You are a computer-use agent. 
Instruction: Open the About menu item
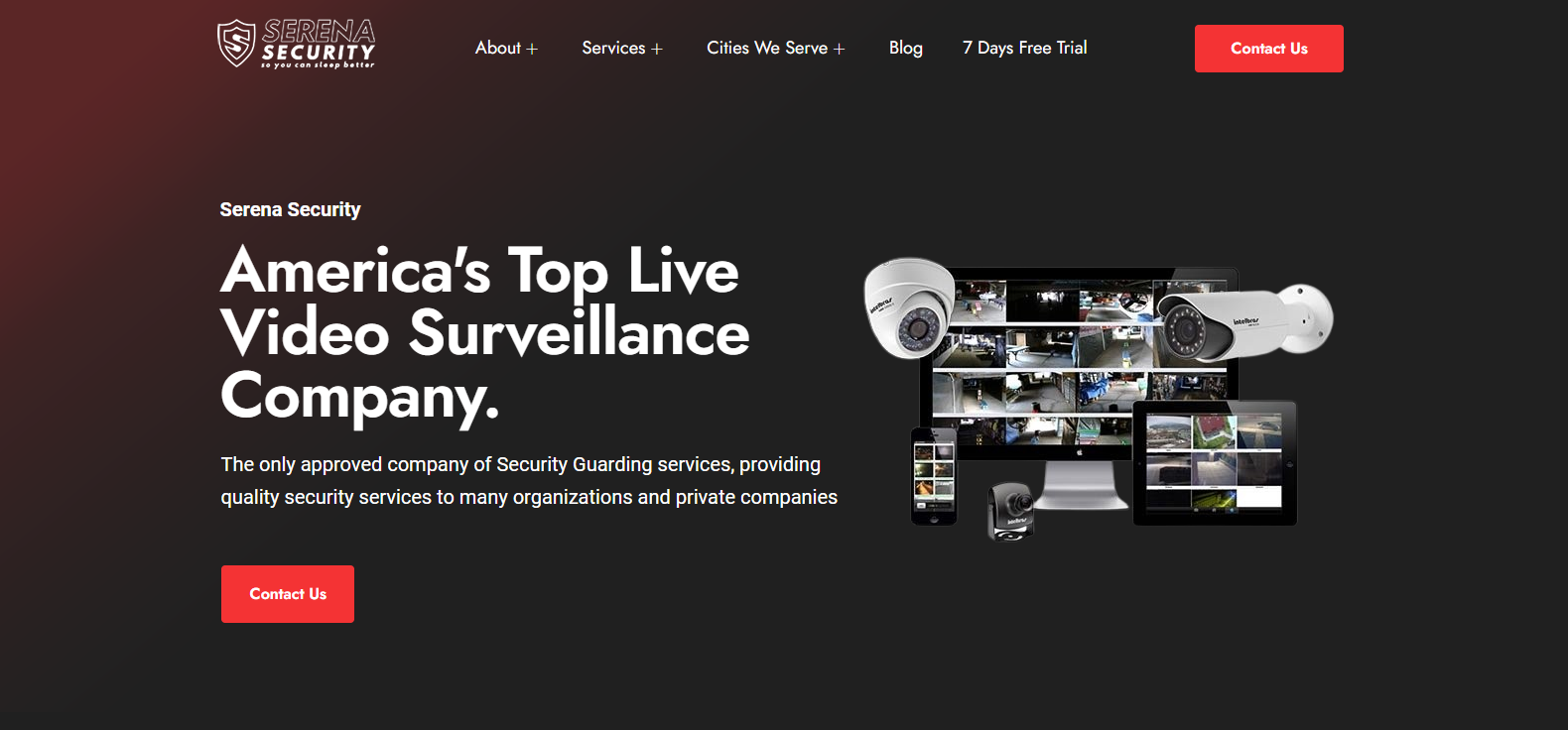498,48
